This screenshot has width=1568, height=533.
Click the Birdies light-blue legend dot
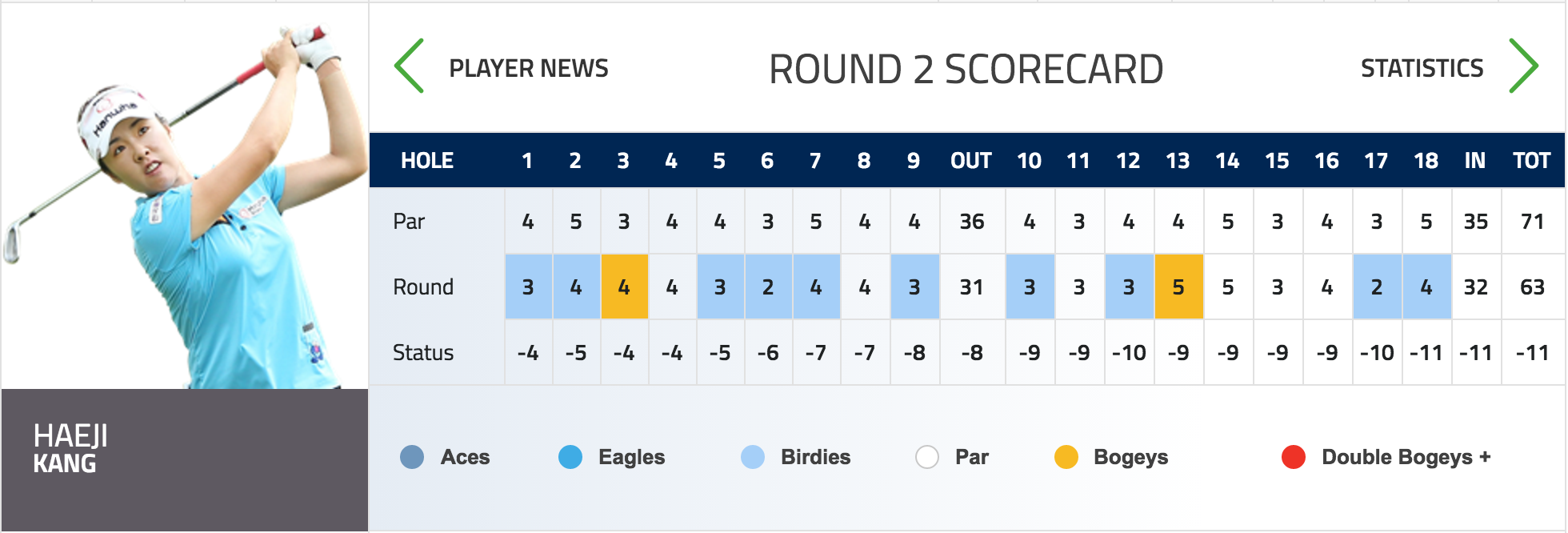tap(753, 457)
